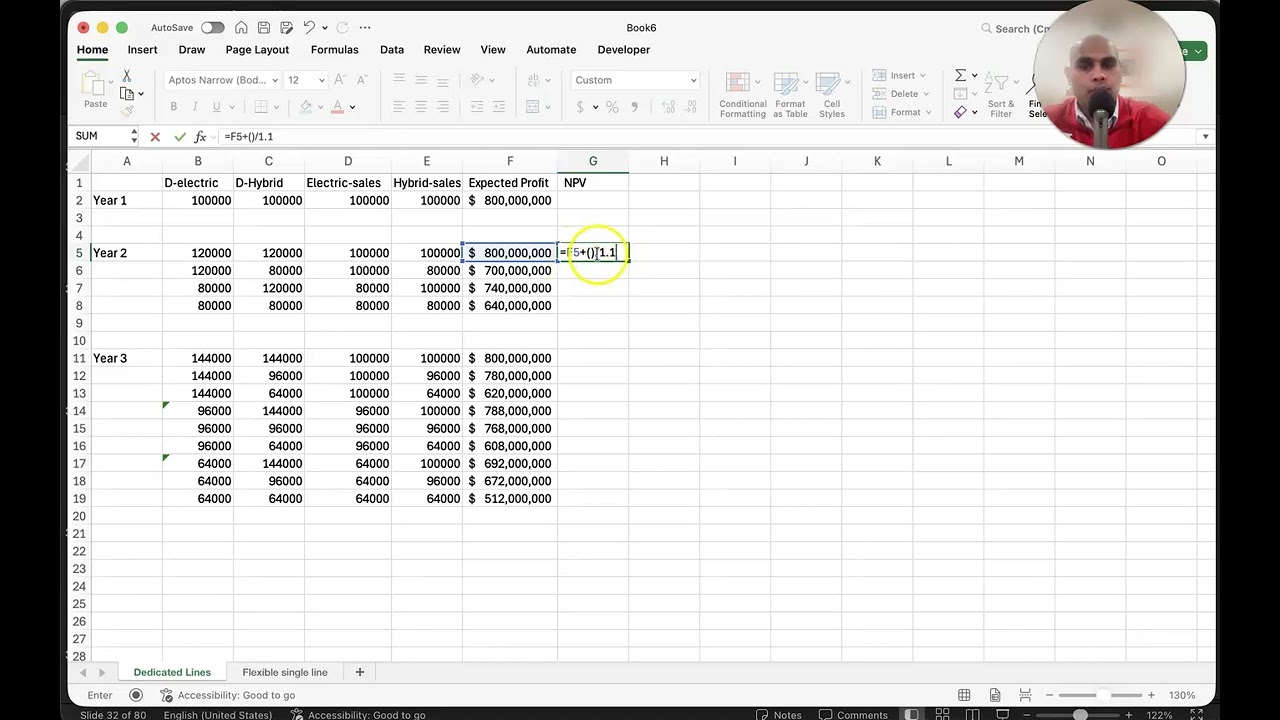Switch to Flexible single line sheet

(284, 672)
